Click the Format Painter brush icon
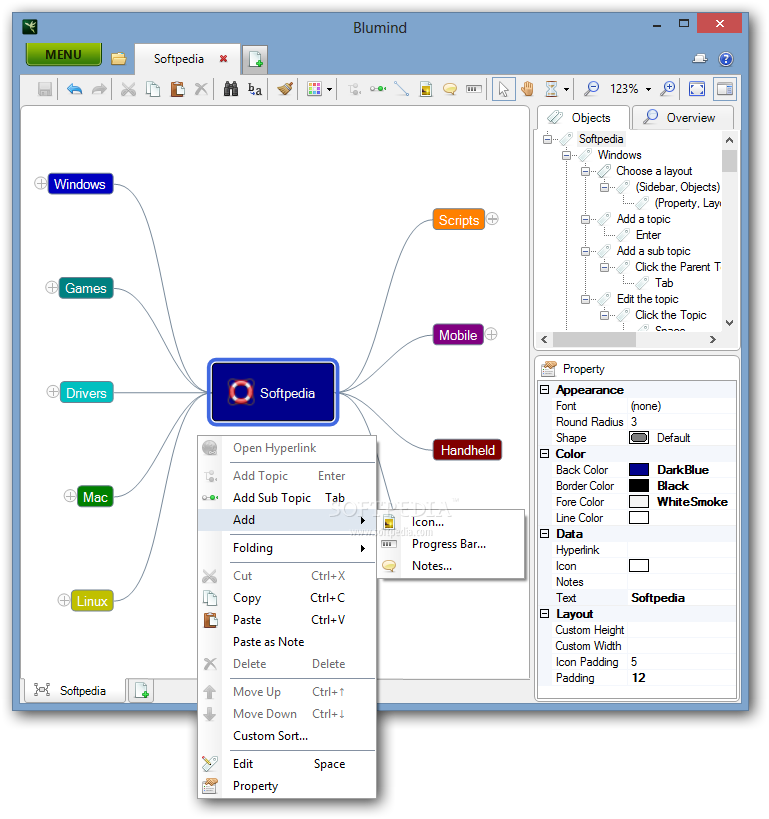This screenshot has height=819, width=769. [285, 89]
